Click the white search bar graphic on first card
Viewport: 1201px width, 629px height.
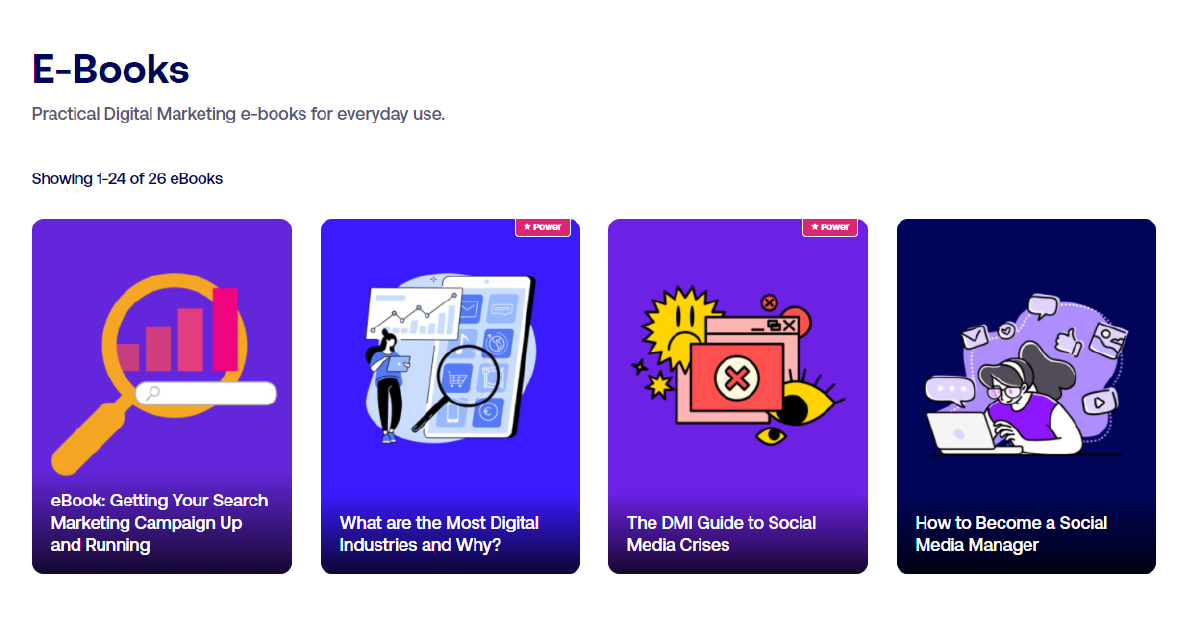pyautogui.click(x=206, y=393)
